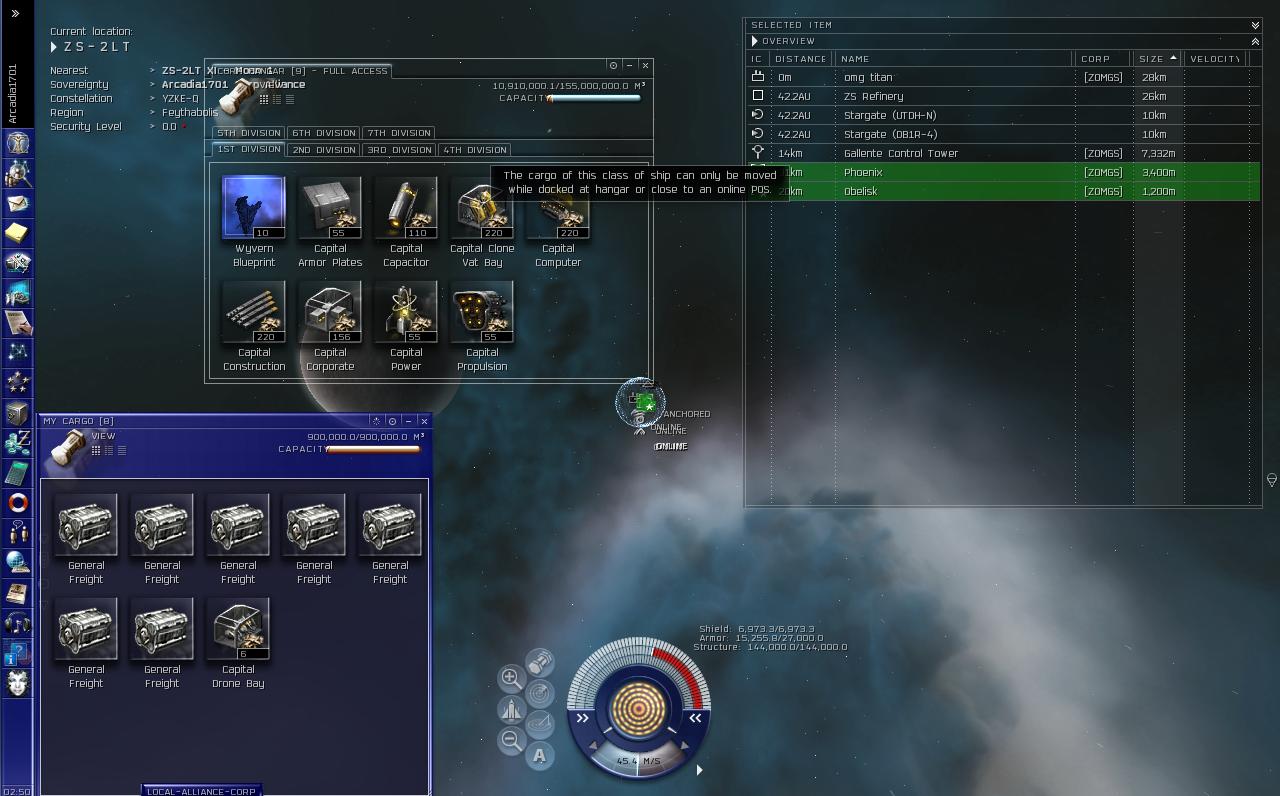Expand the HUD left double-arrow panel
The width and height of the screenshot is (1280, 796).
tap(583, 717)
